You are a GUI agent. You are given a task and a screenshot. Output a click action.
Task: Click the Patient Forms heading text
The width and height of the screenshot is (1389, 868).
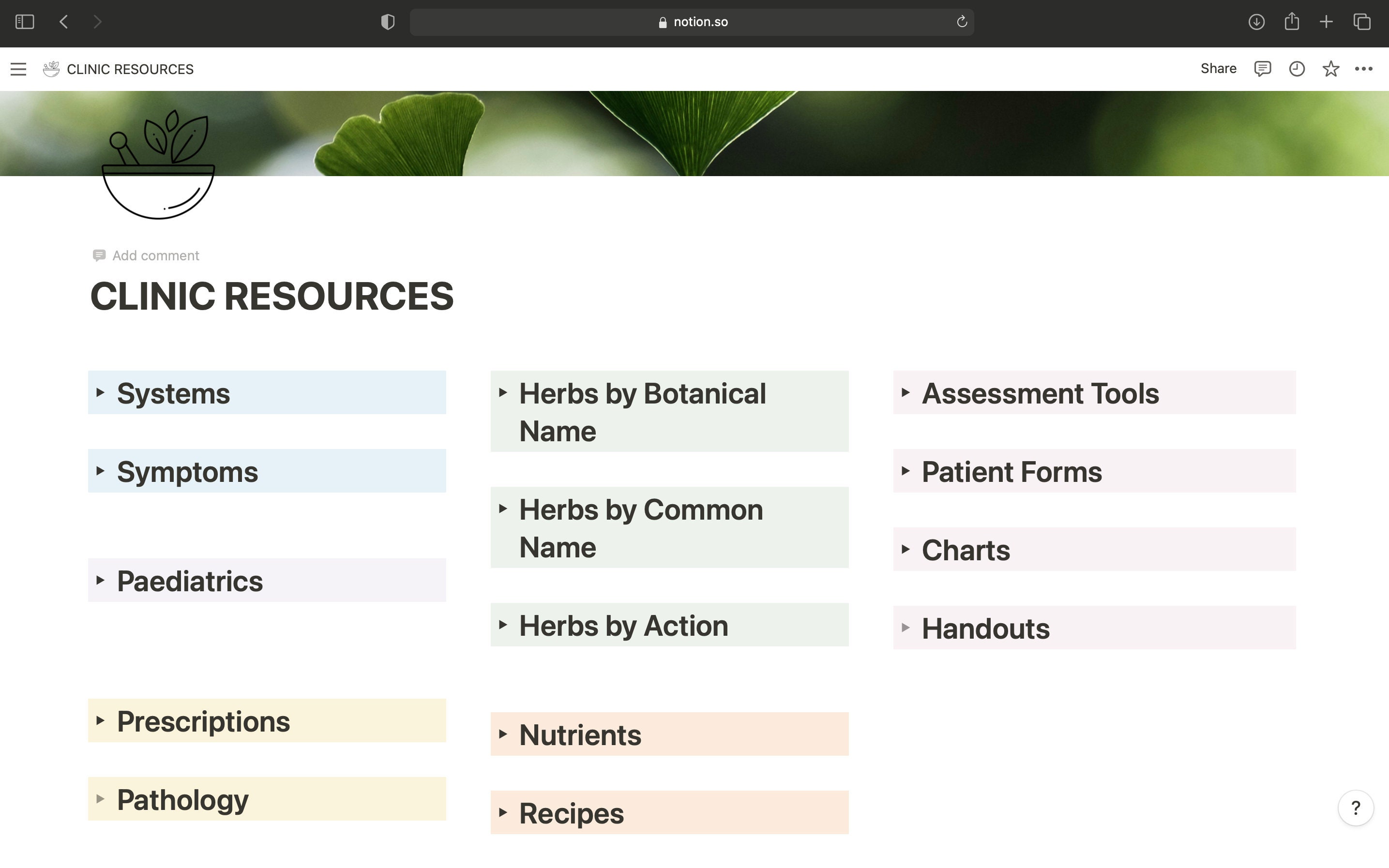pyautogui.click(x=1012, y=472)
